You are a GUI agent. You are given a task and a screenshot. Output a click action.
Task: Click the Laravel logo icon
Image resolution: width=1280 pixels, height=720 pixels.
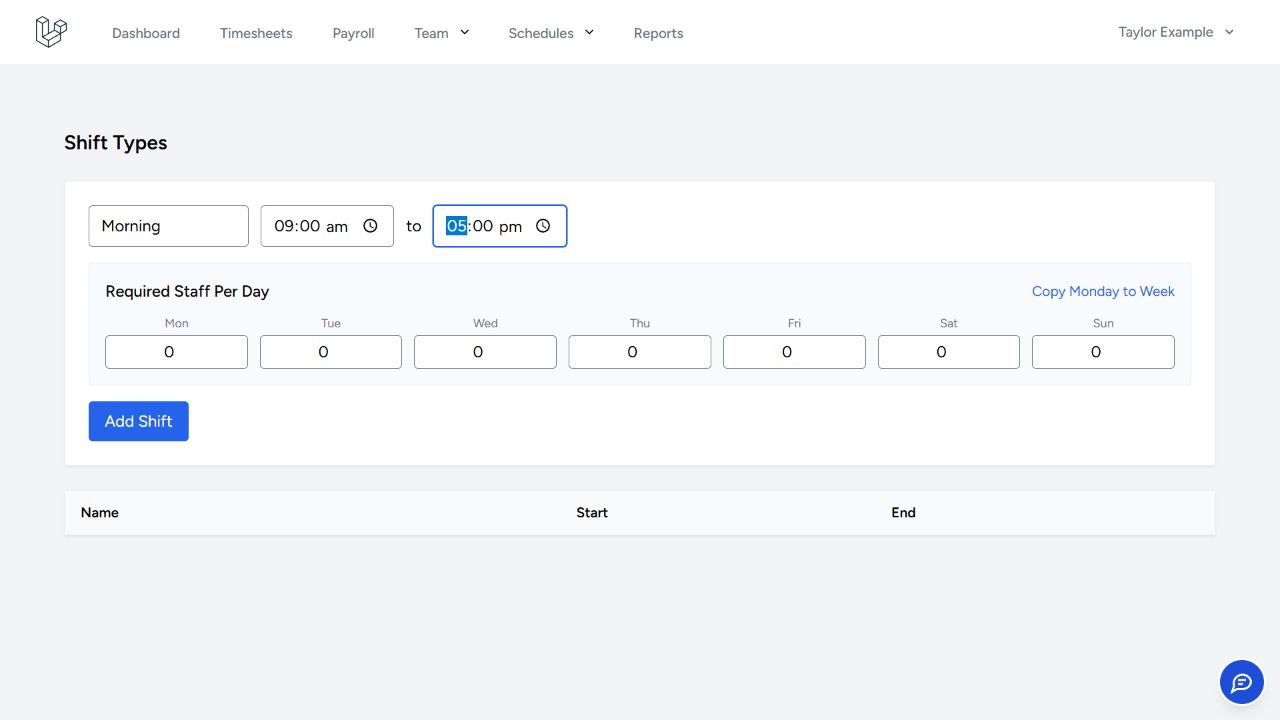coord(51,32)
